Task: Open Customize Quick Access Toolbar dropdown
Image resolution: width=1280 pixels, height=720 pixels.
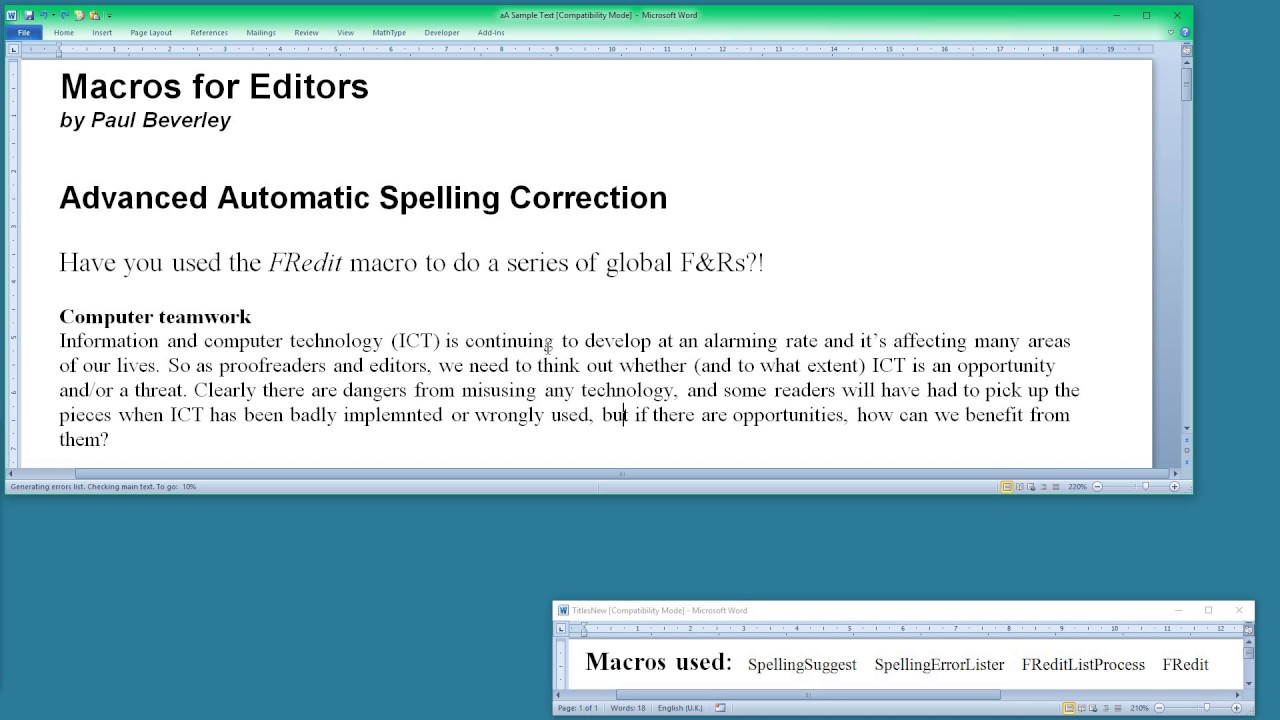Action: click(x=109, y=16)
